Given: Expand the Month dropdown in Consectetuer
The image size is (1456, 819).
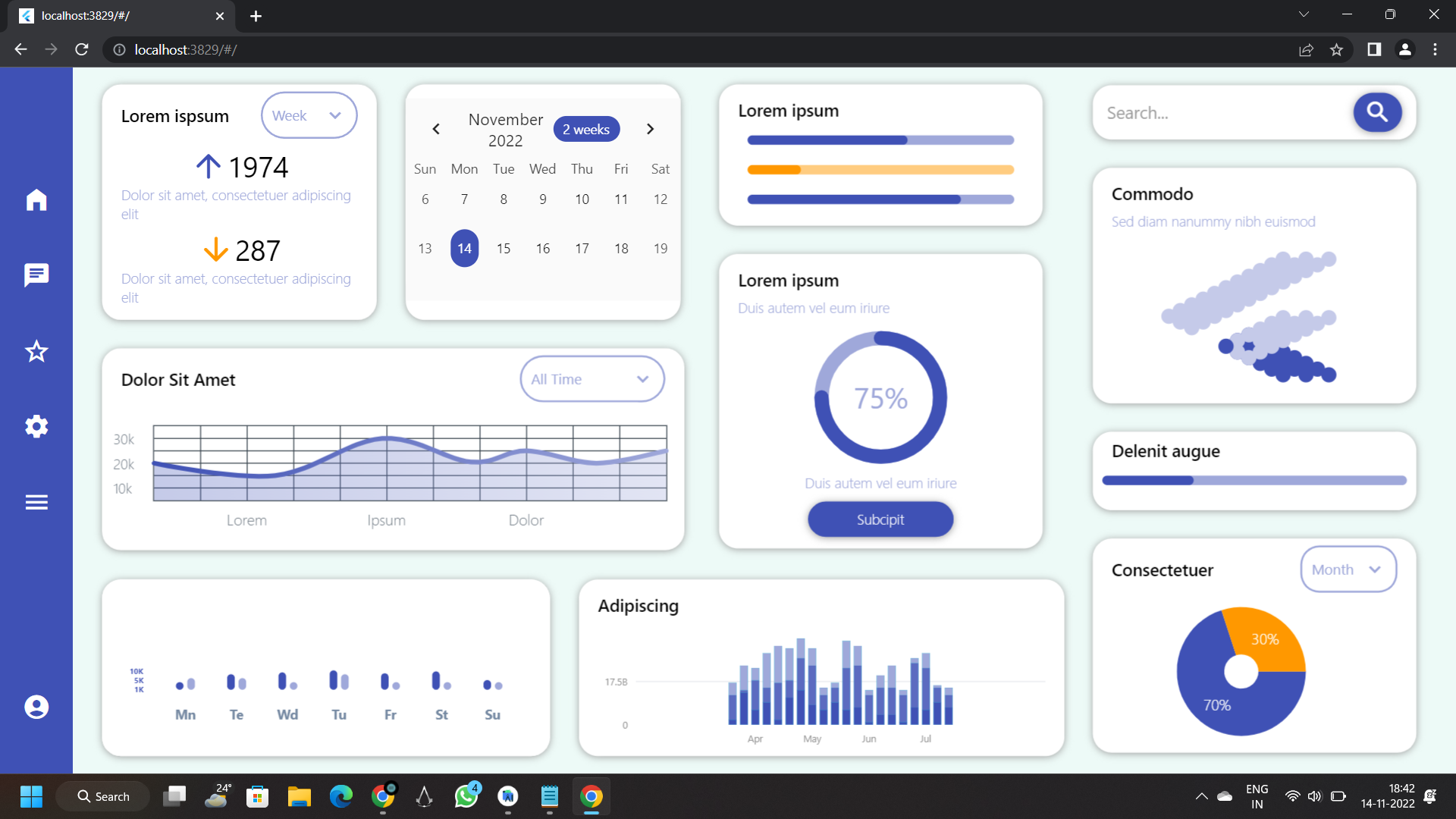Looking at the screenshot, I should click(1348, 570).
